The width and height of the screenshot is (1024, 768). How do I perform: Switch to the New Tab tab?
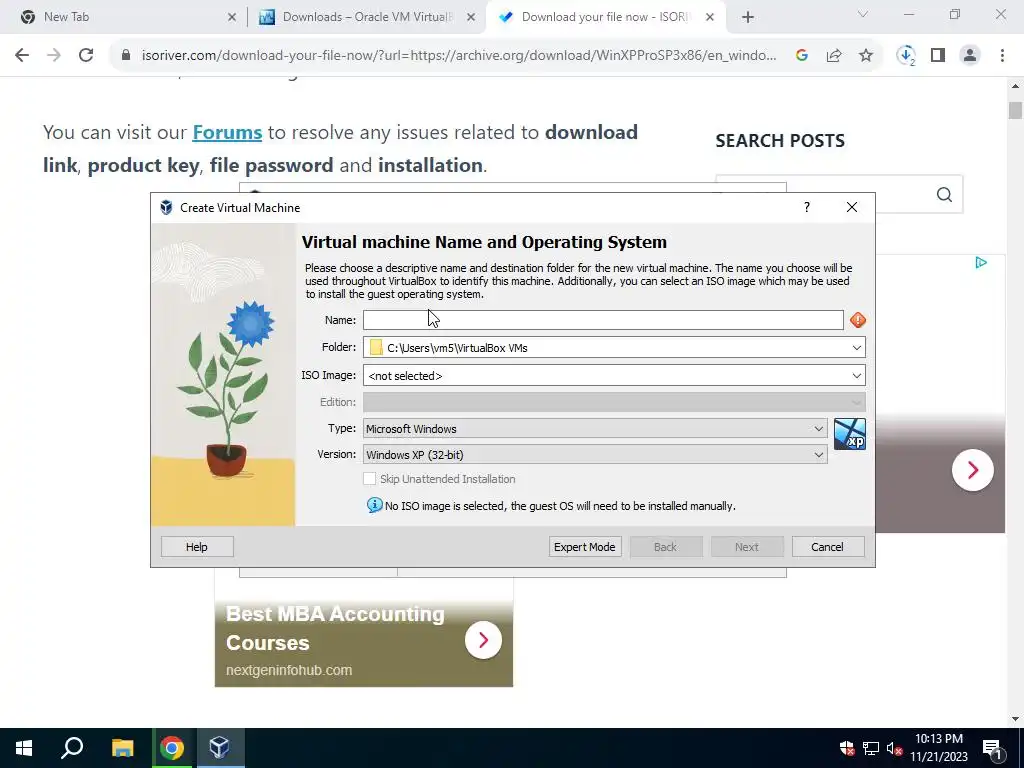point(124,17)
